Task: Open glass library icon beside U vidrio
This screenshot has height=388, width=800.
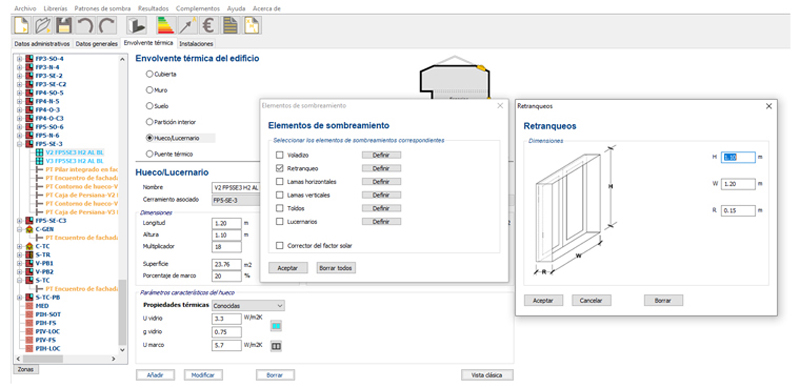Action: pos(276,325)
